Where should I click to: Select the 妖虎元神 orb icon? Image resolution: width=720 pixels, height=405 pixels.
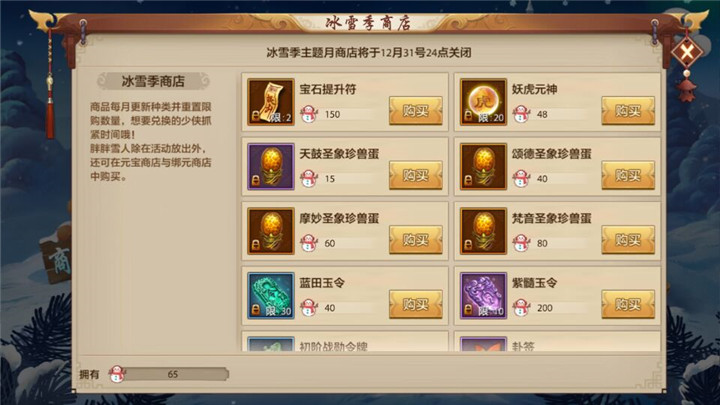[x=483, y=102]
